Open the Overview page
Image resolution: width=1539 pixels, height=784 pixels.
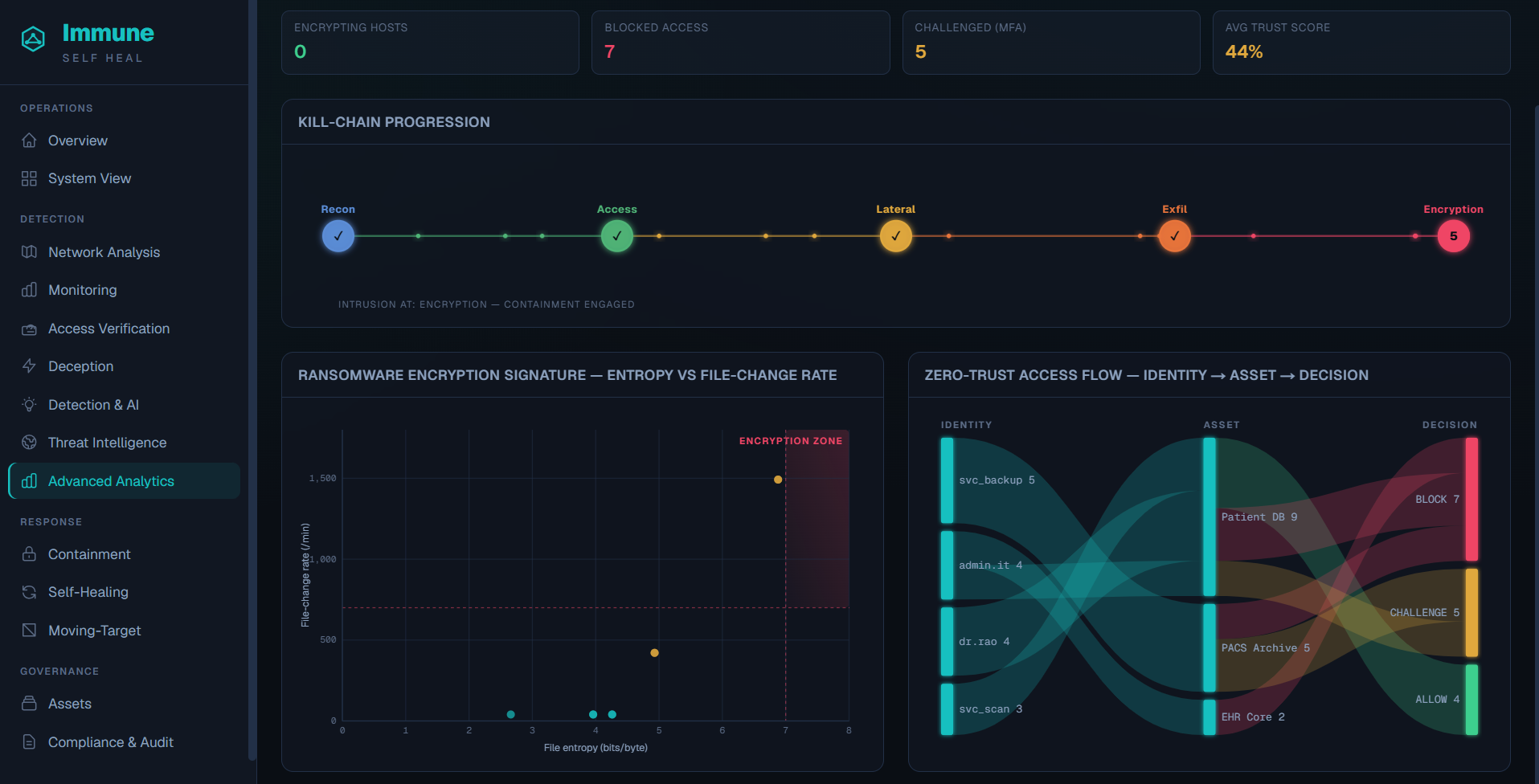[124, 141]
